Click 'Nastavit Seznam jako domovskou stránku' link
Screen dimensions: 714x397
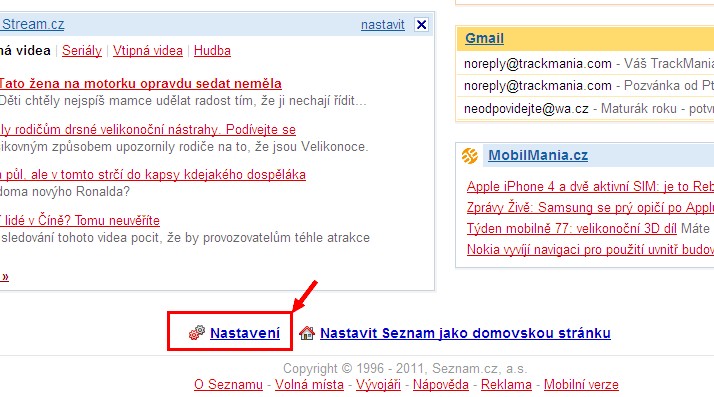click(465, 333)
